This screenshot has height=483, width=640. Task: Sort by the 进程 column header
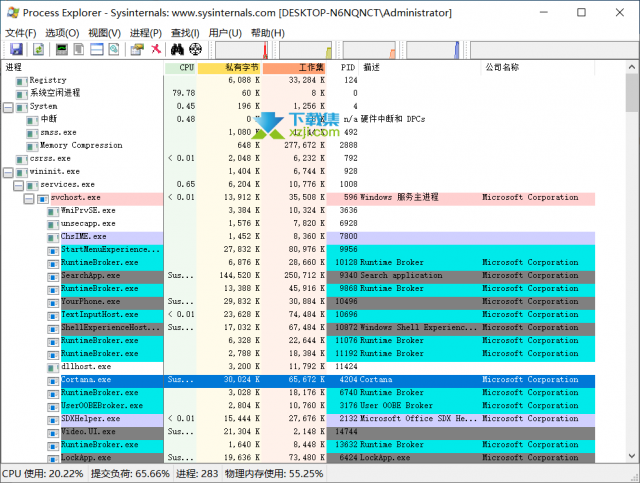point(83,67)
